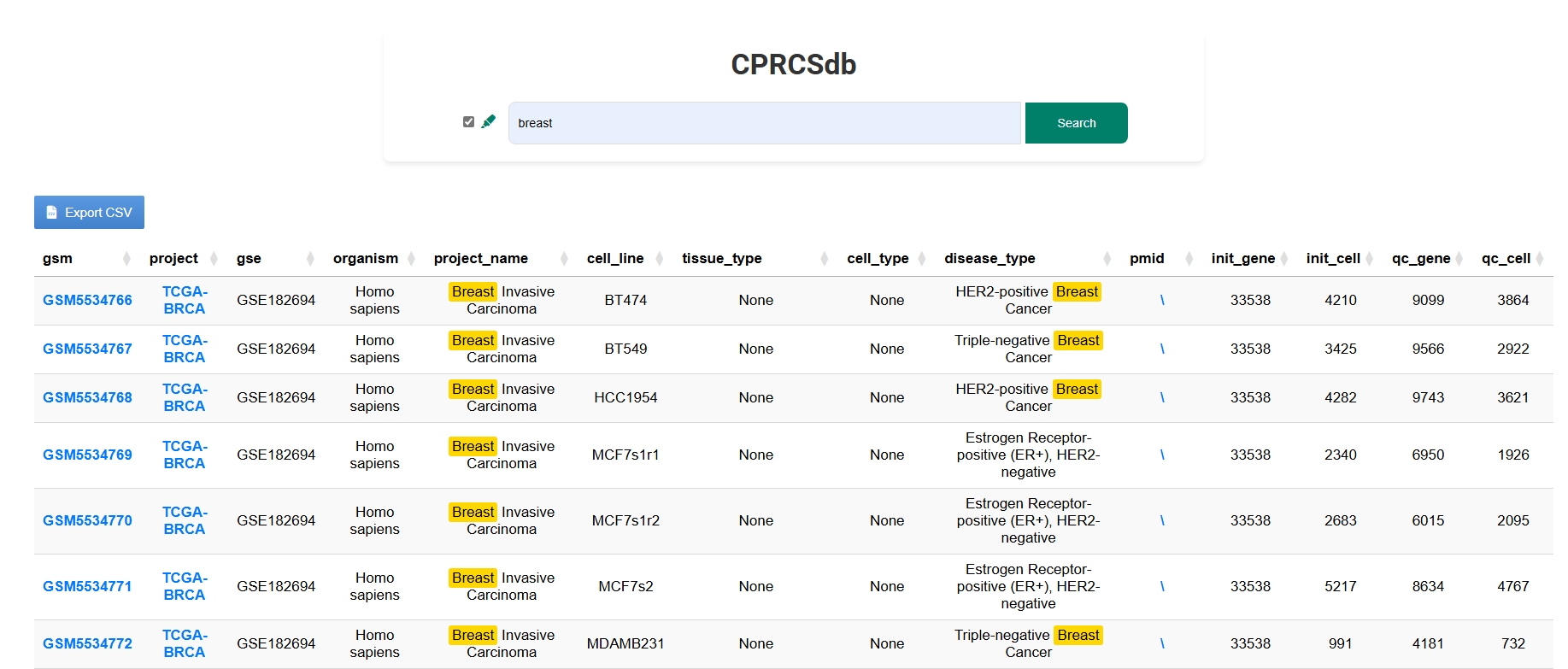The image size is (1568, 669).
Task: Click the sort arrows for tissue_type column
Action: click(x=824, y=259)
